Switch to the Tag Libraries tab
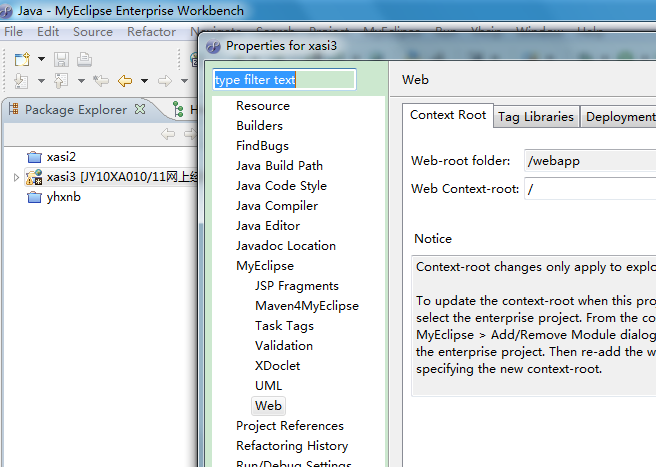This screenshot has width=656, height=467. pyautogui.click(x=536, y=117)
